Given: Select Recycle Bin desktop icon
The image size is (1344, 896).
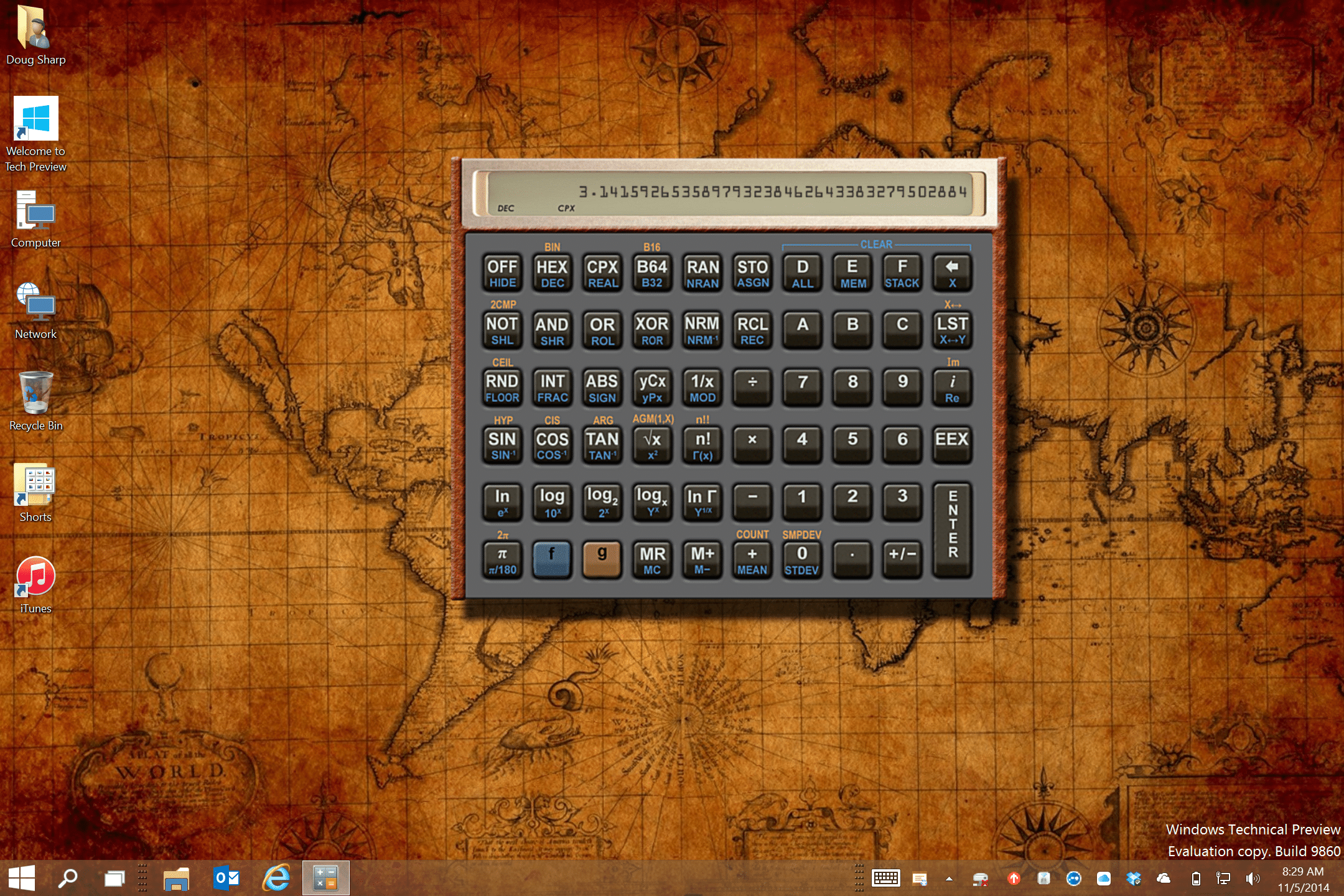Looking at the screenshot, I should coord(36,401).
